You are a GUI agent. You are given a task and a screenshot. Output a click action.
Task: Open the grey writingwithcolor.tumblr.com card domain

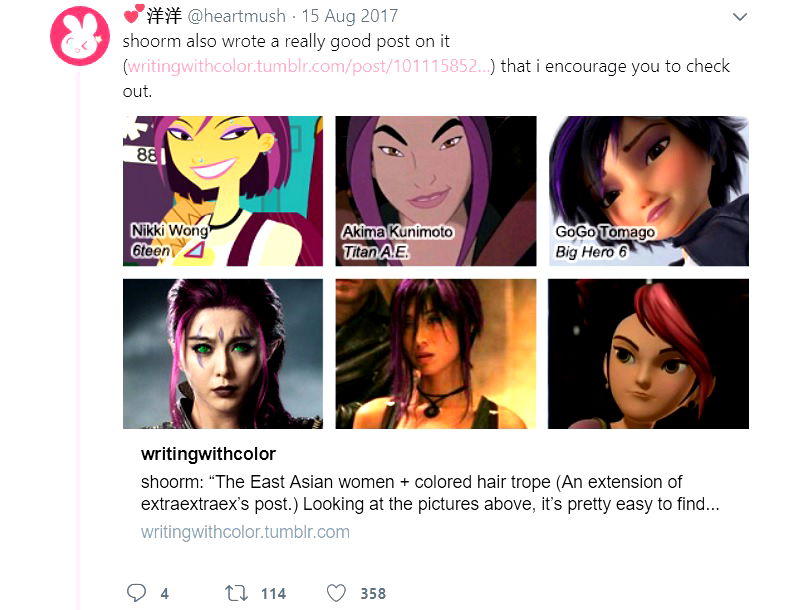coord(245,532)
